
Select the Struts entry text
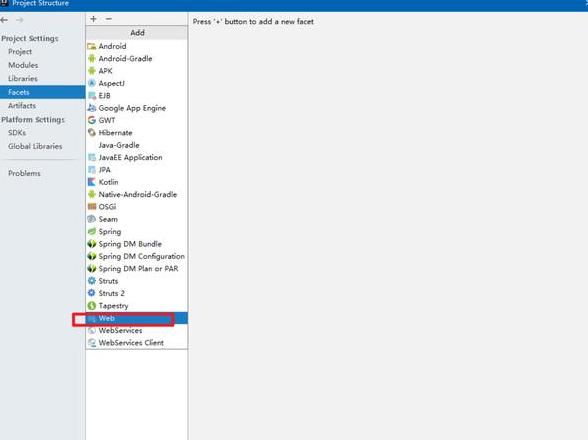(108, 281)
